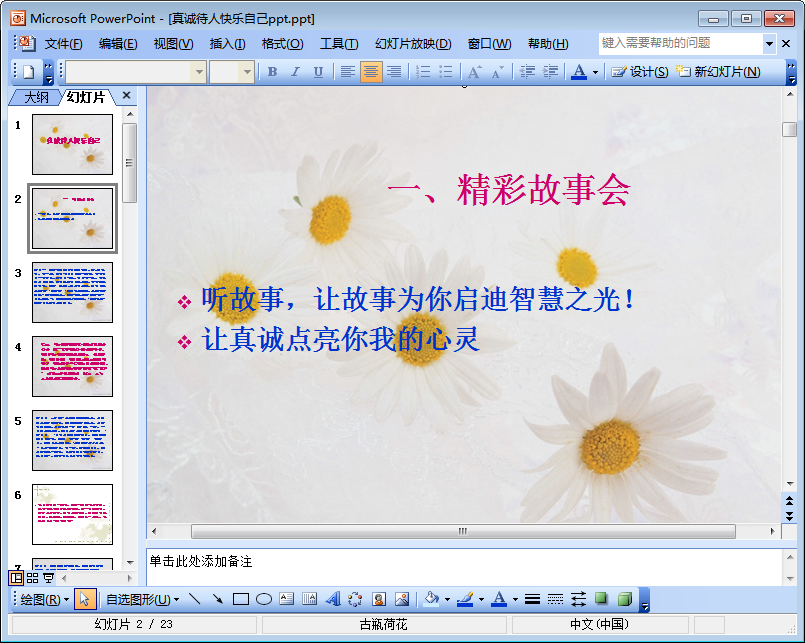Click Increase Font Size icon
Image resolution: width=805 pixels, height=643 pixels.
pyautogui.click(x=475, y=72)
